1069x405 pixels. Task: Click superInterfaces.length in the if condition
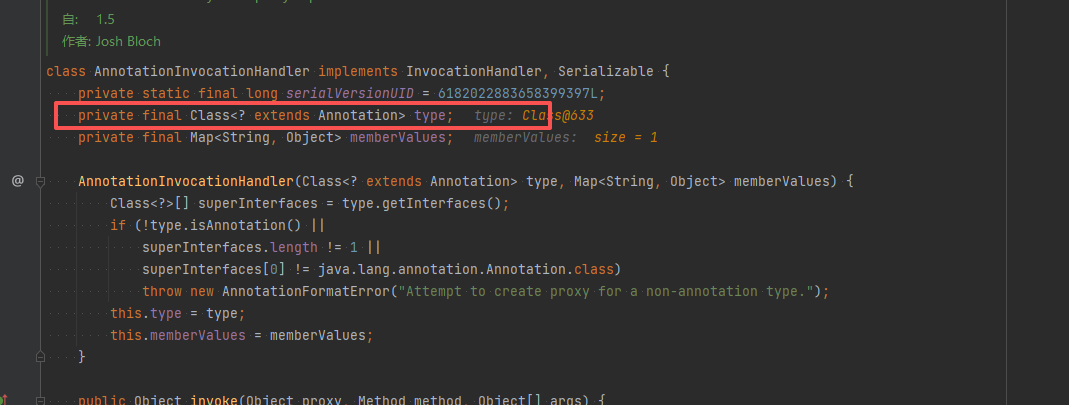[230, 248]
